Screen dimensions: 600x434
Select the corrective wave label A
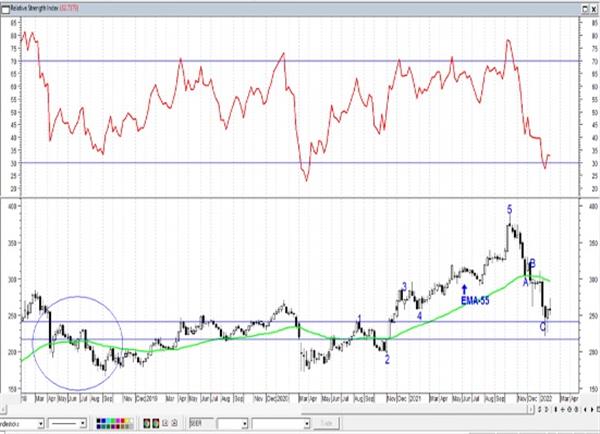click(526, 282)
